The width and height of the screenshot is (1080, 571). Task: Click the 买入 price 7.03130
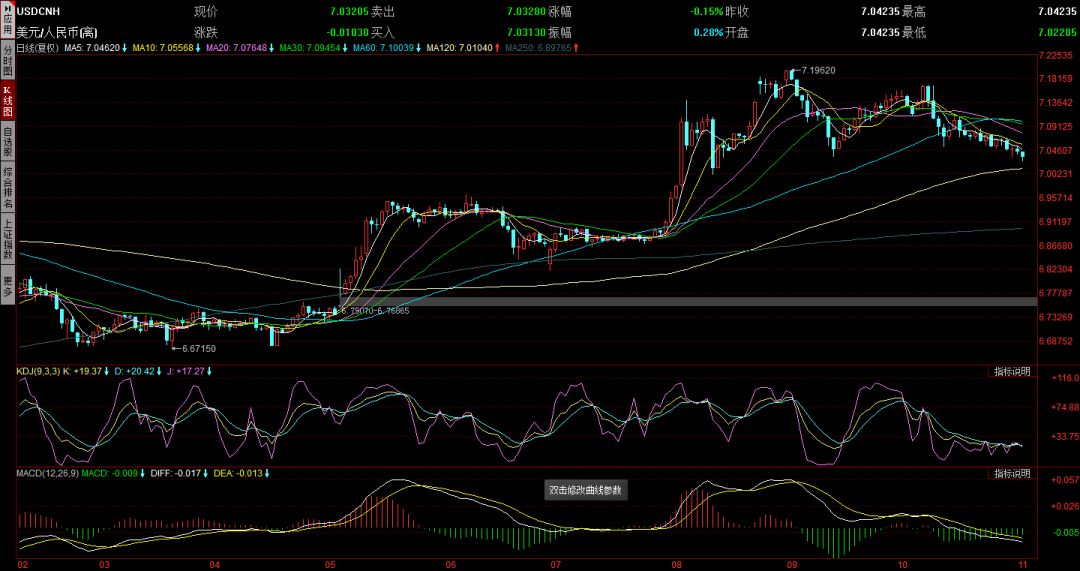(x=526, y=32)
